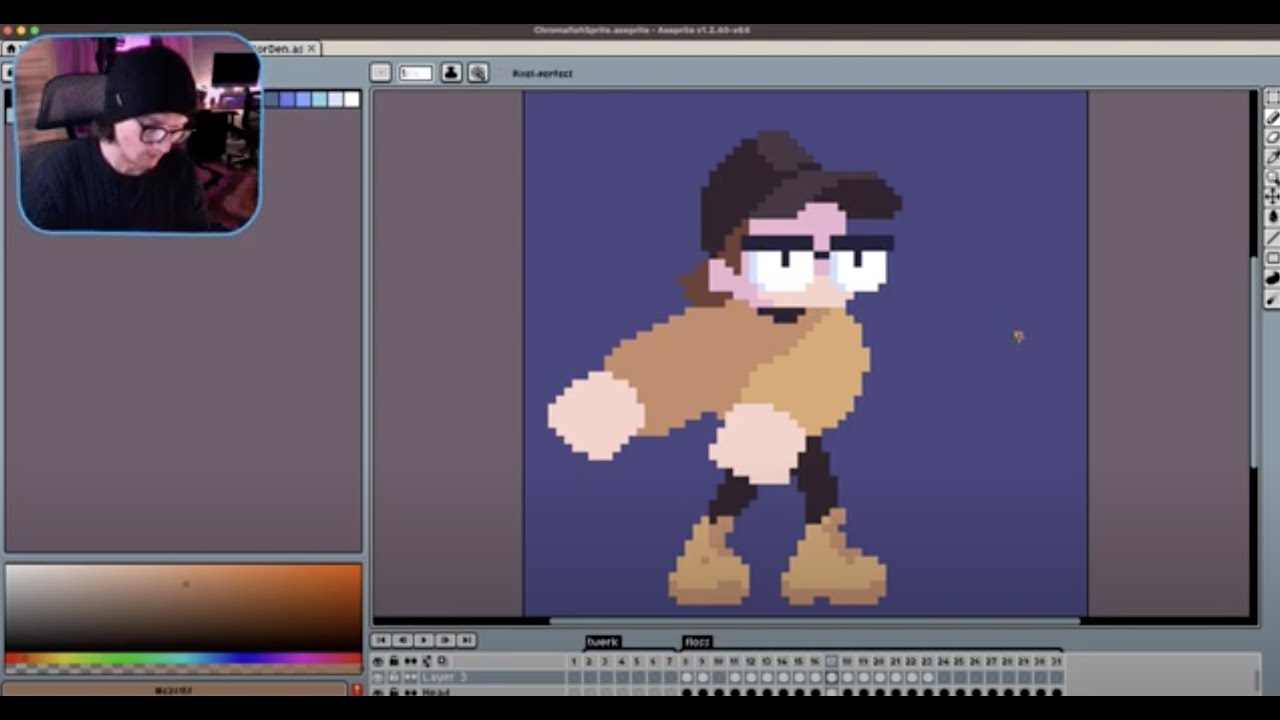
Task: Toggle Layer 3 continuous cels icon
Action: pyautogui.click(x=410, y=677)
